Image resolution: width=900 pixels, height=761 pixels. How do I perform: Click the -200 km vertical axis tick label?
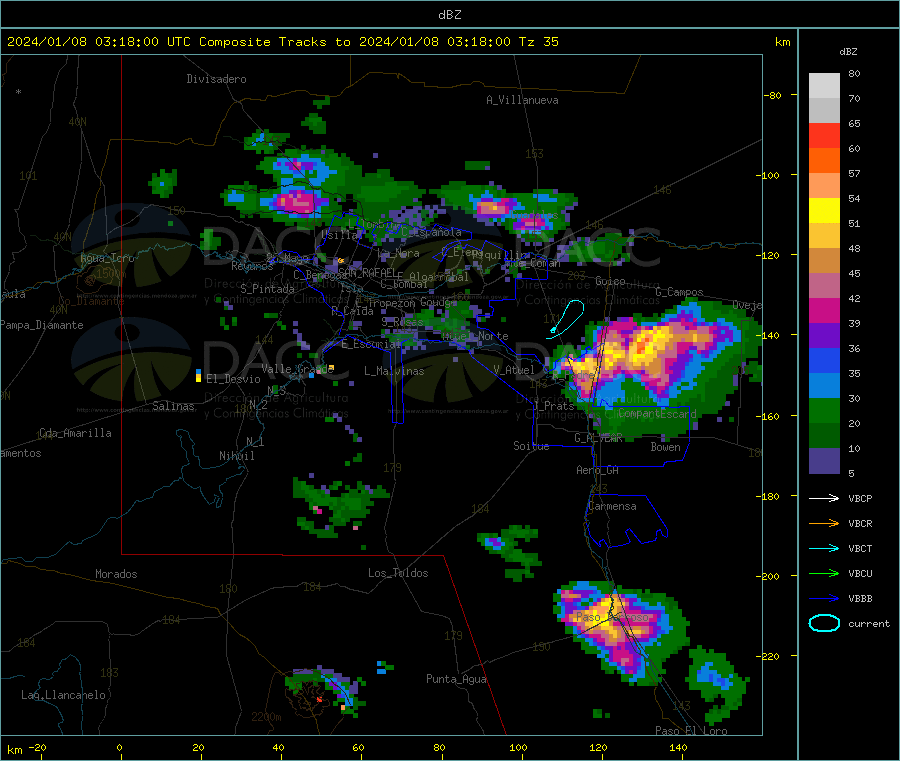[770, 576]
